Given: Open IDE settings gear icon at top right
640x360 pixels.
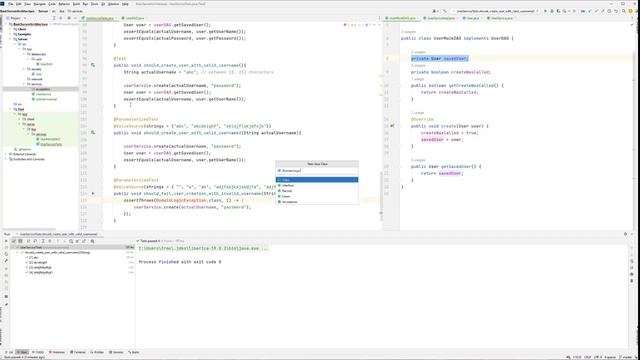Looking at the screenshot, I should click(631, 11).
